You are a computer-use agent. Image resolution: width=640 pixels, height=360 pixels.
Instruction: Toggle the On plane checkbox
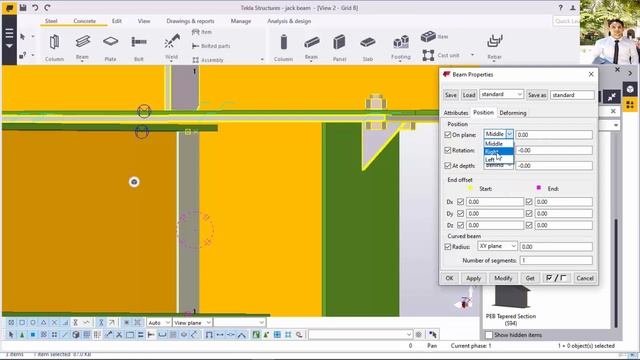[448, 135]
